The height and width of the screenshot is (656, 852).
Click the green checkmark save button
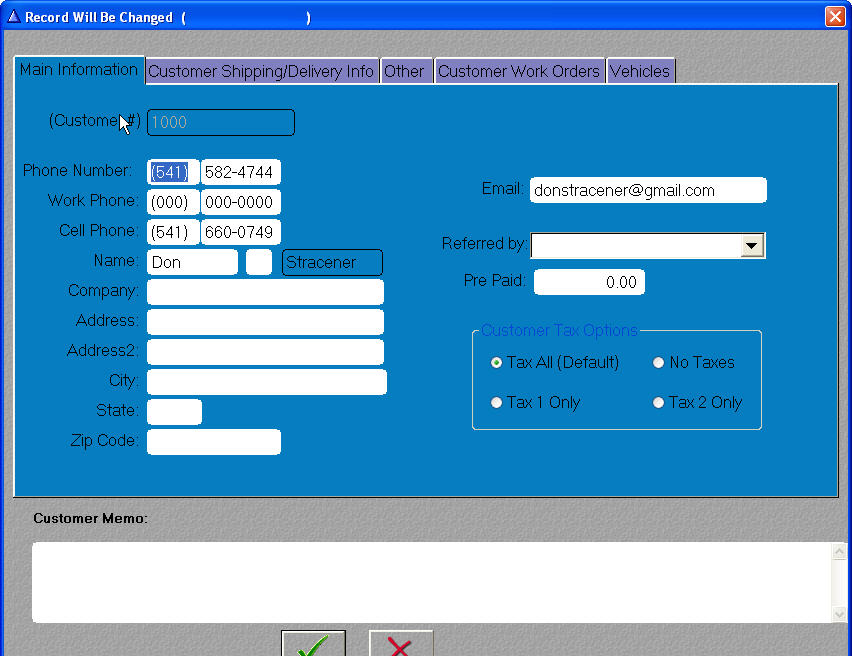point(313,643)
